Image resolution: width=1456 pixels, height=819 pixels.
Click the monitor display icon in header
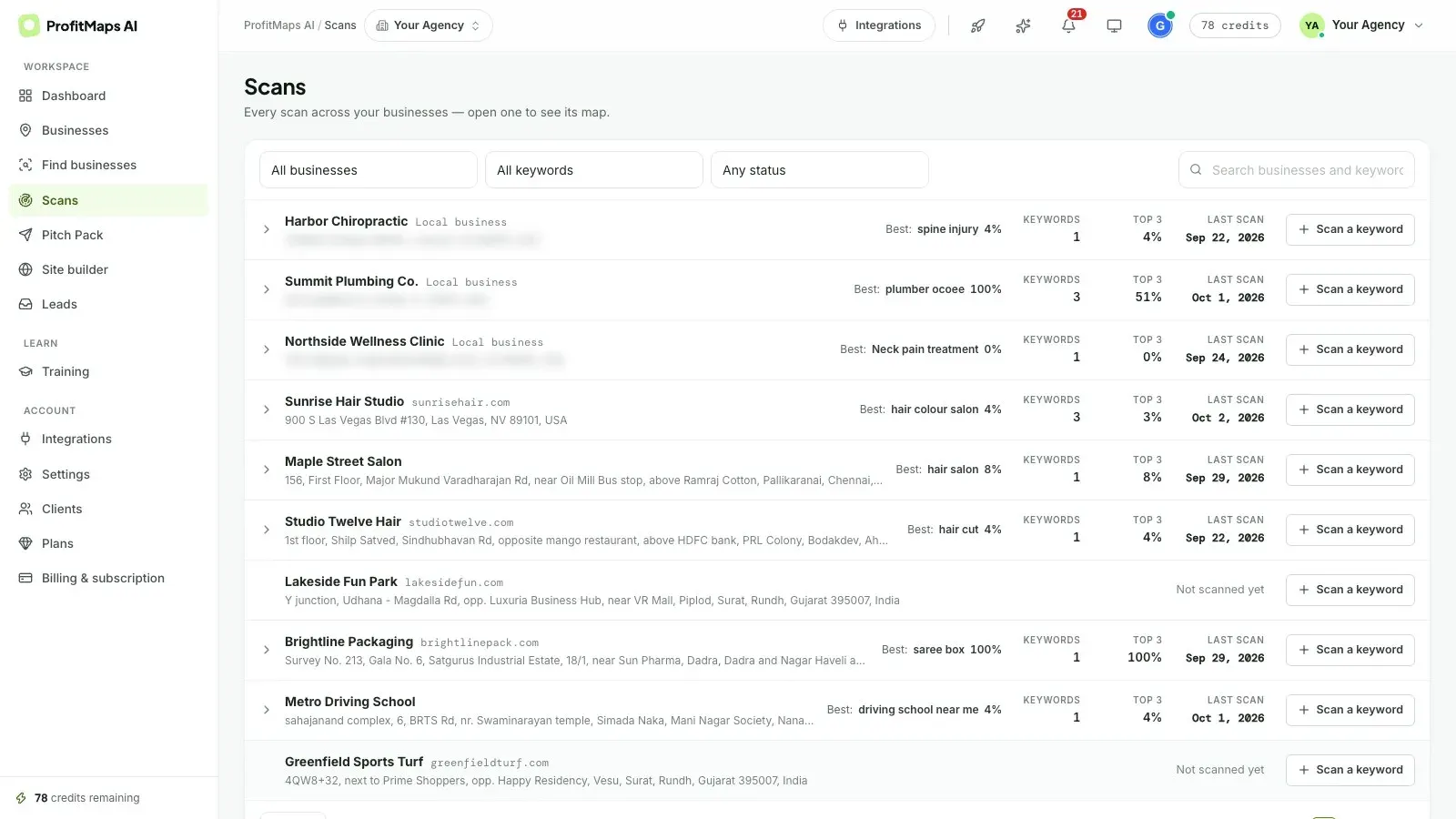(1114, 25)
